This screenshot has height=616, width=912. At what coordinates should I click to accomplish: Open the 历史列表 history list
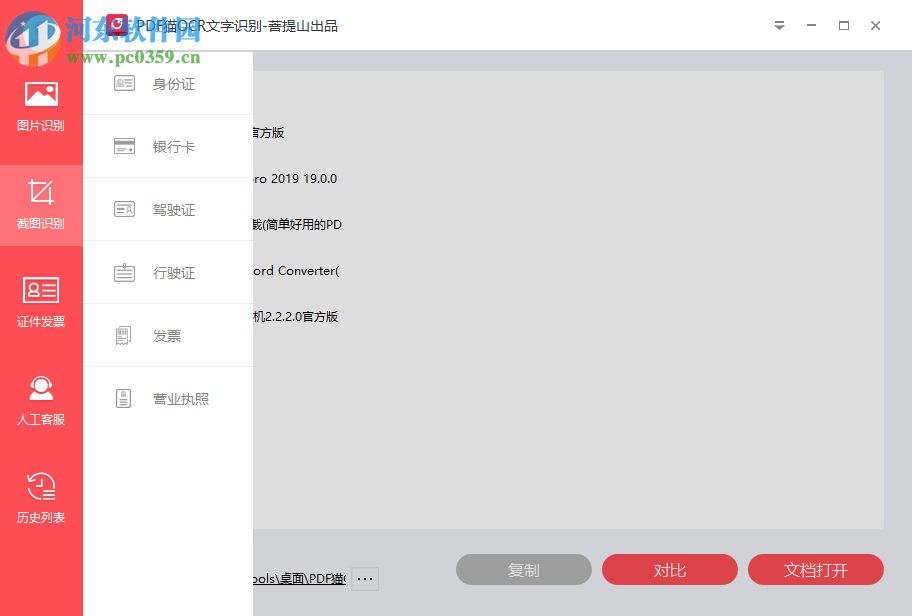coord(41,497)
